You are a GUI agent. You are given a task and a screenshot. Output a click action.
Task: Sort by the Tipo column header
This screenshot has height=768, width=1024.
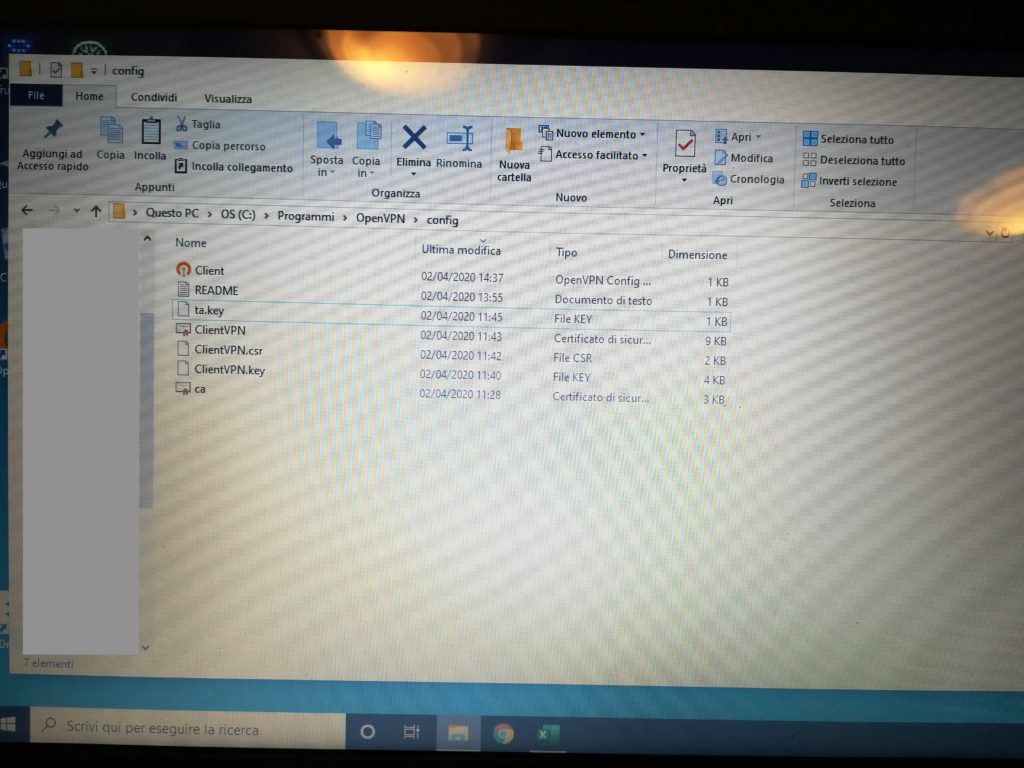click(x=566, y=252)
